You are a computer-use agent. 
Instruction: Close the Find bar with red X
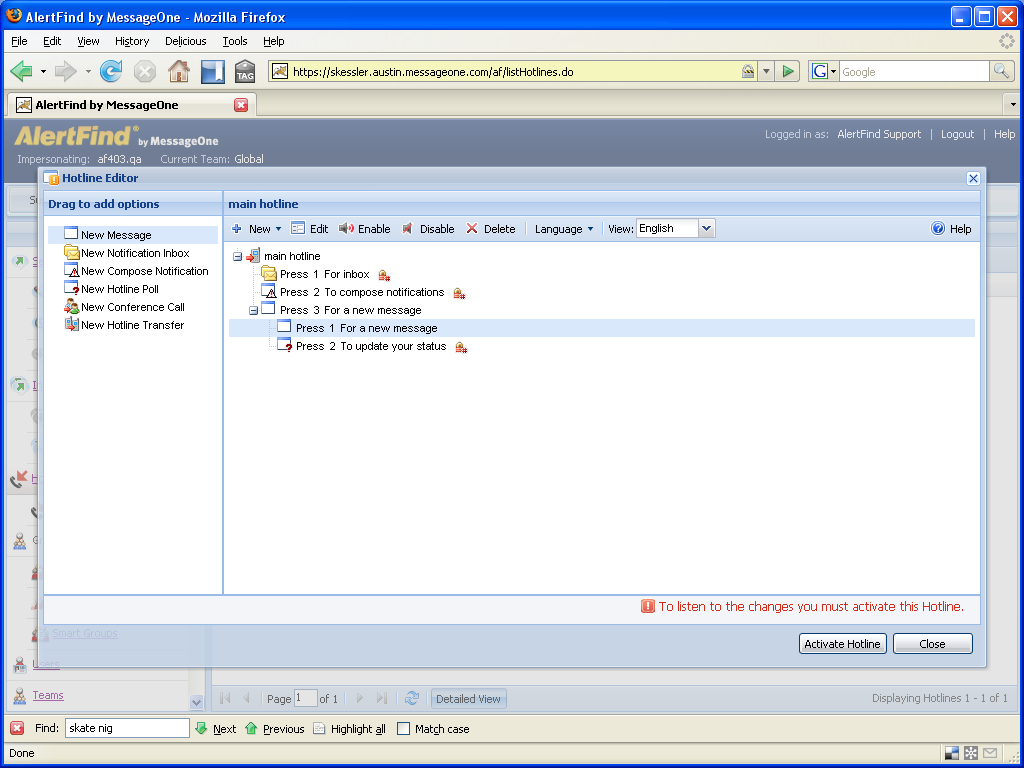18,728
